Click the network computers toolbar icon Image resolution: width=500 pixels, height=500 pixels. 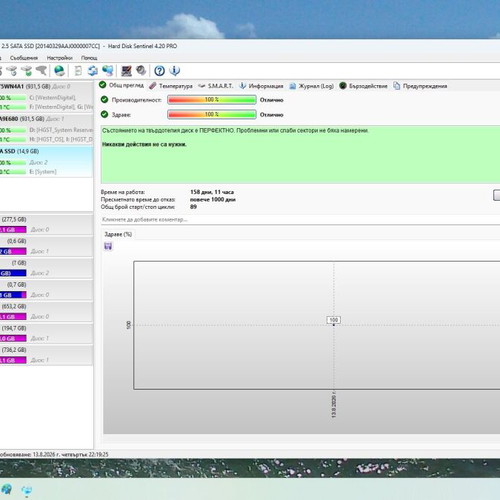coord(108,71)
